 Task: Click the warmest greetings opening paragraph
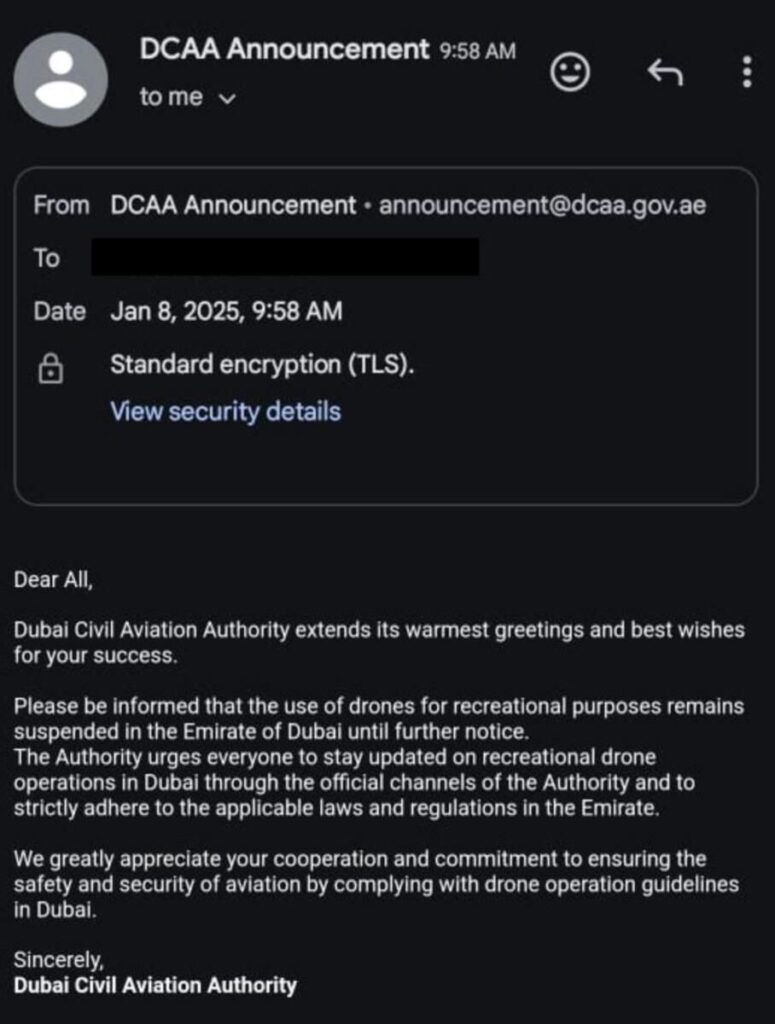pyautogui.click(x=378, y=643)
